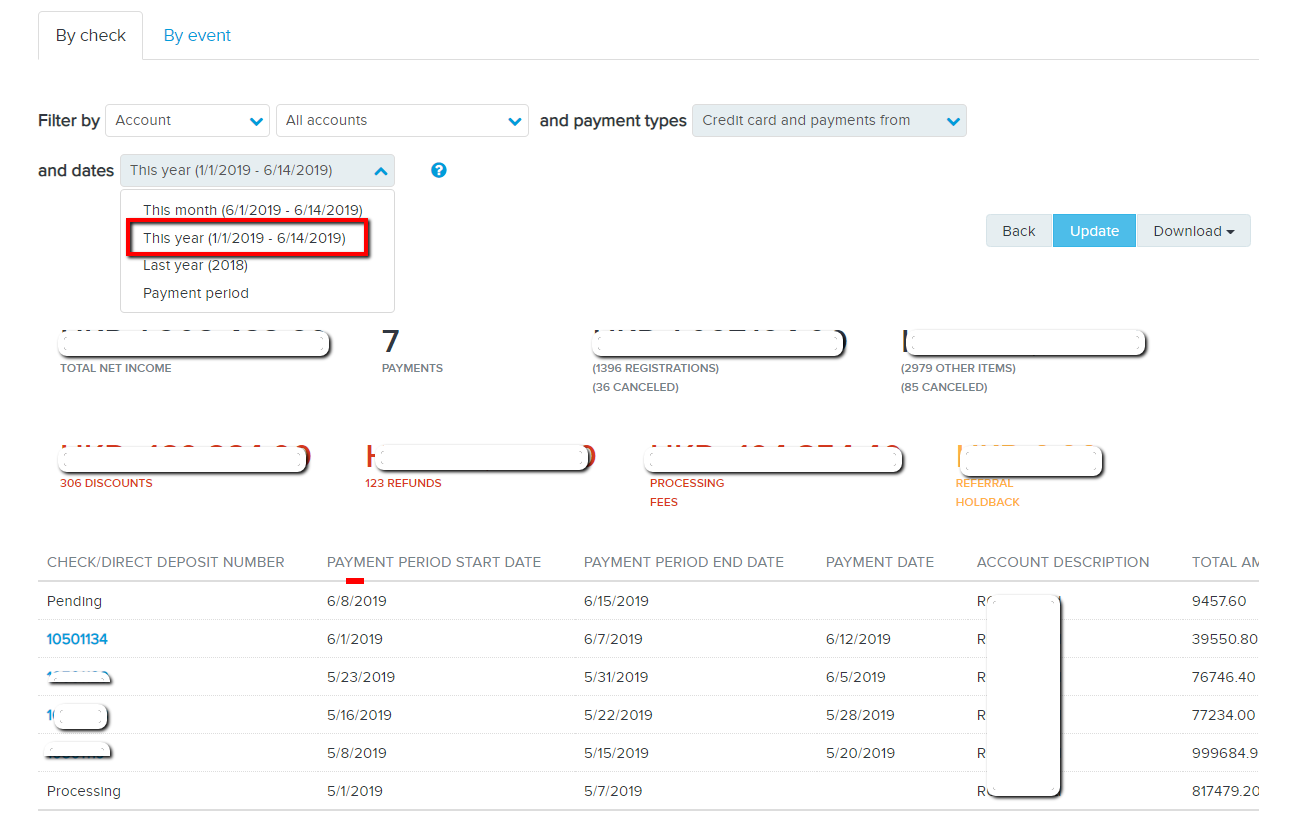Choose Last year (2018) option
Screen dimensions: 1294x833
tap(195, 266)
